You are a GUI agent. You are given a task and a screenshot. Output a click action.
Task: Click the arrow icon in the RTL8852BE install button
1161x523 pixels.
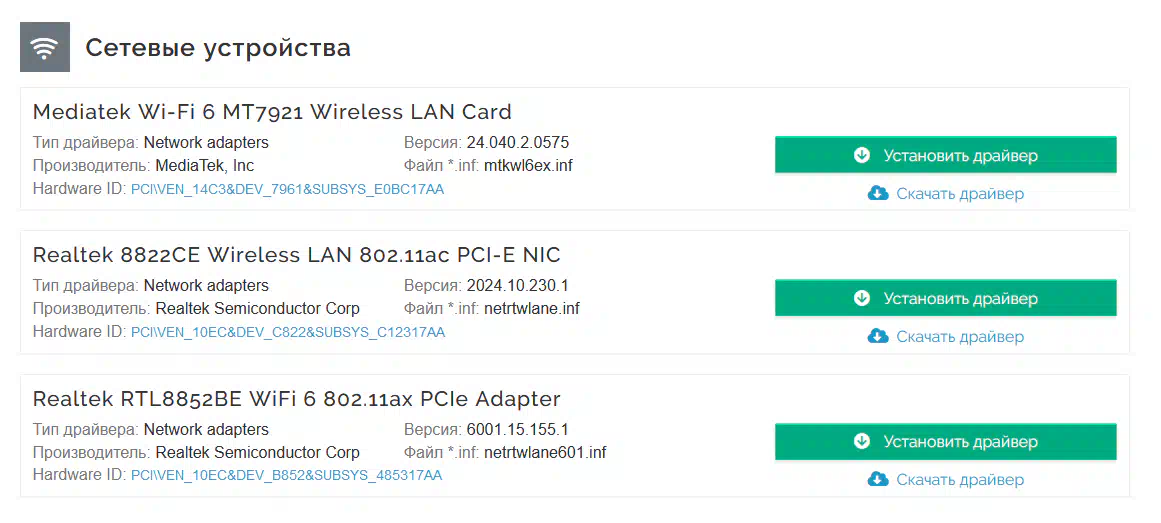tap(861, 442)
